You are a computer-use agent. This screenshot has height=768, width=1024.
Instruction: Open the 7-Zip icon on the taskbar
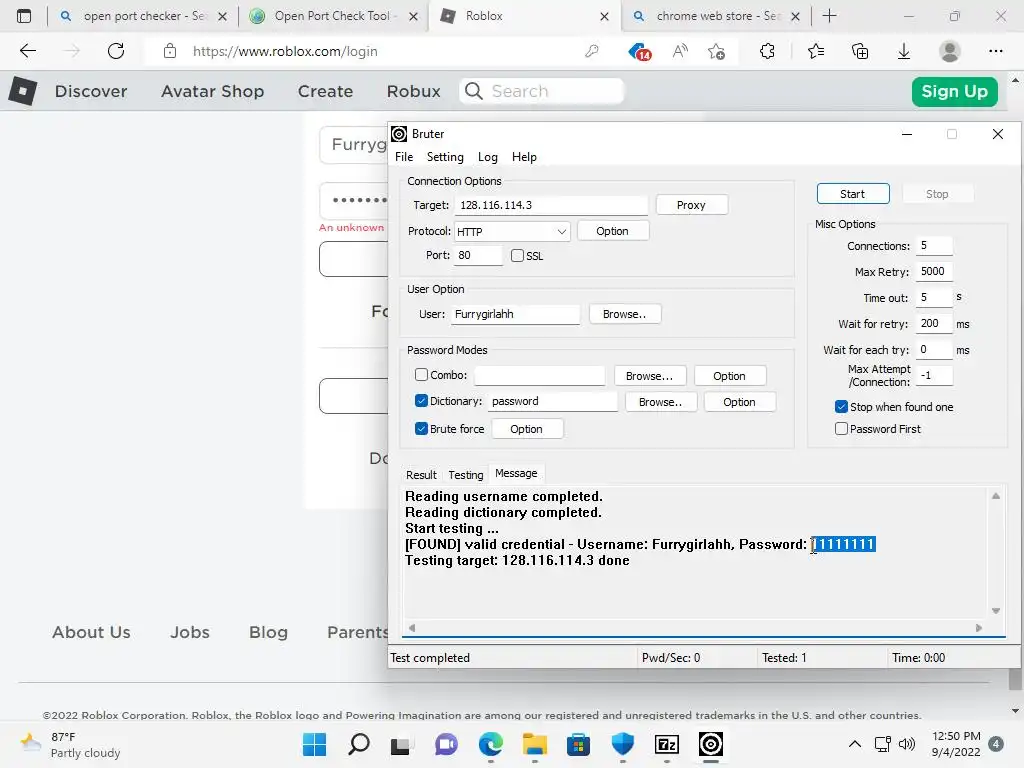(x=667, y=744)
